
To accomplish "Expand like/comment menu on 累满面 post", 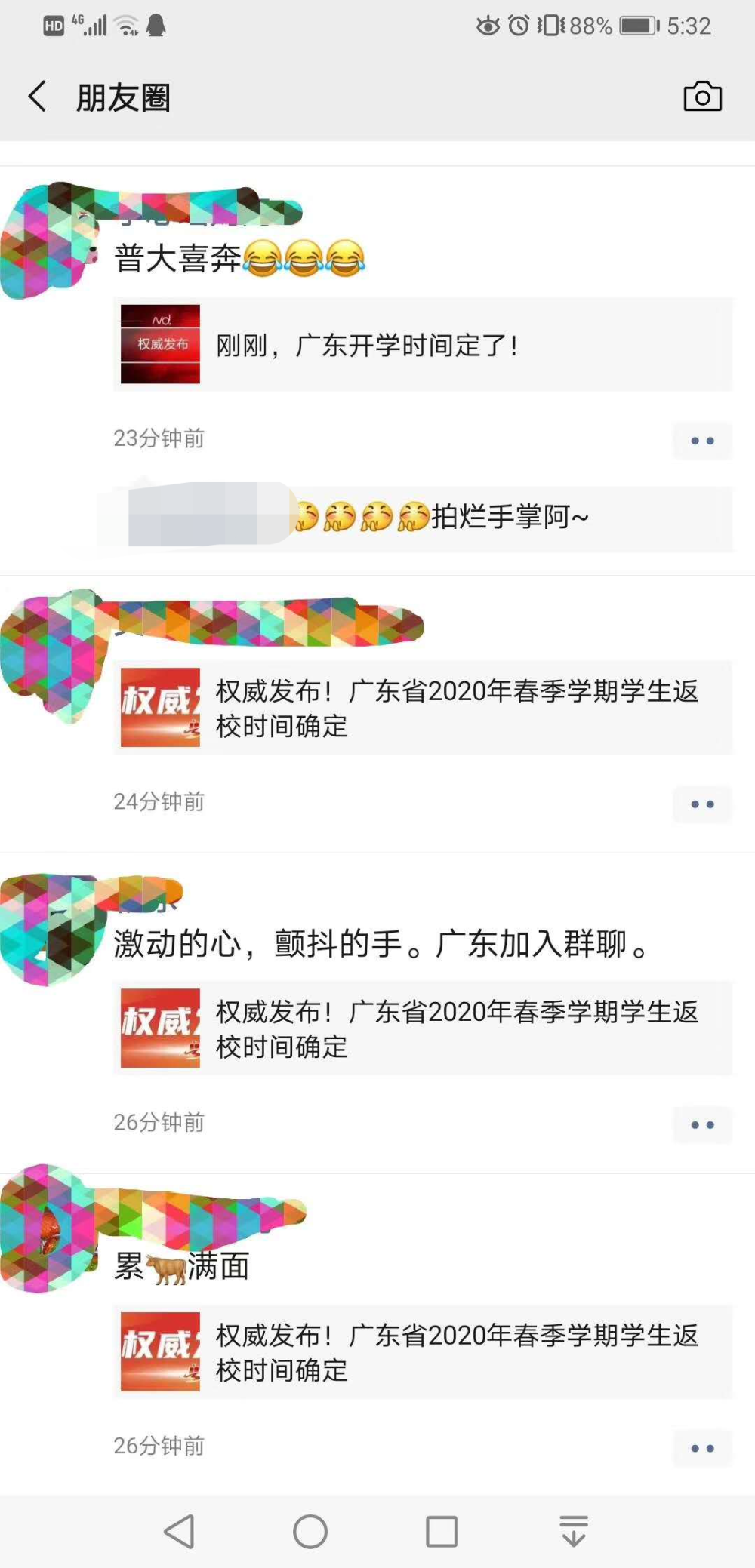I will [702, 1449].
